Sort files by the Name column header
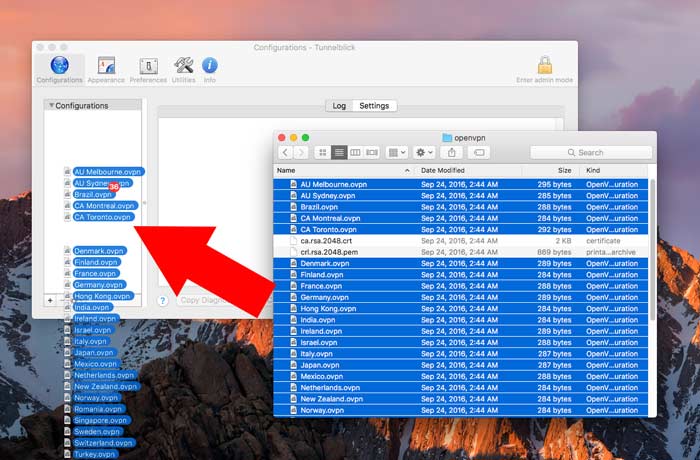Image resolution: width=700 pixels, height=460 pixels. (343, 171)
